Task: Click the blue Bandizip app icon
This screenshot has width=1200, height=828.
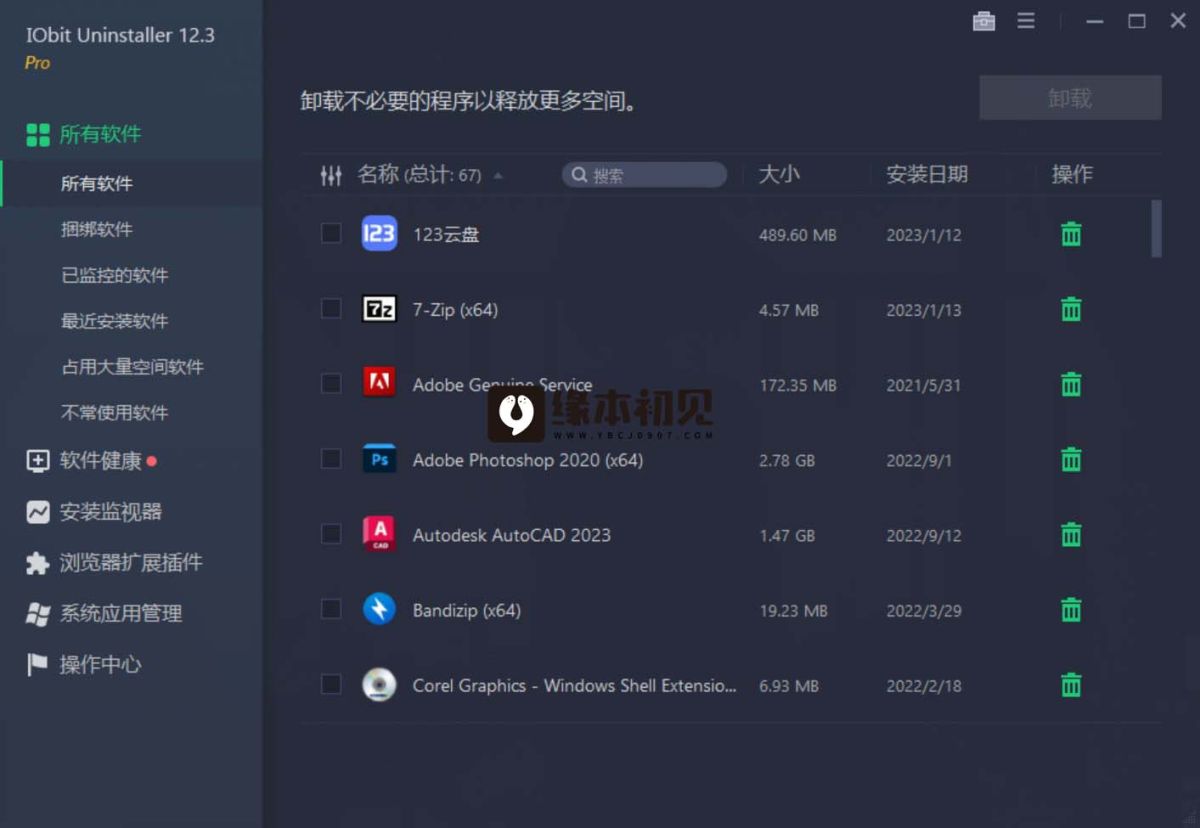Action: pyautogui.click(x=379, y=609)
